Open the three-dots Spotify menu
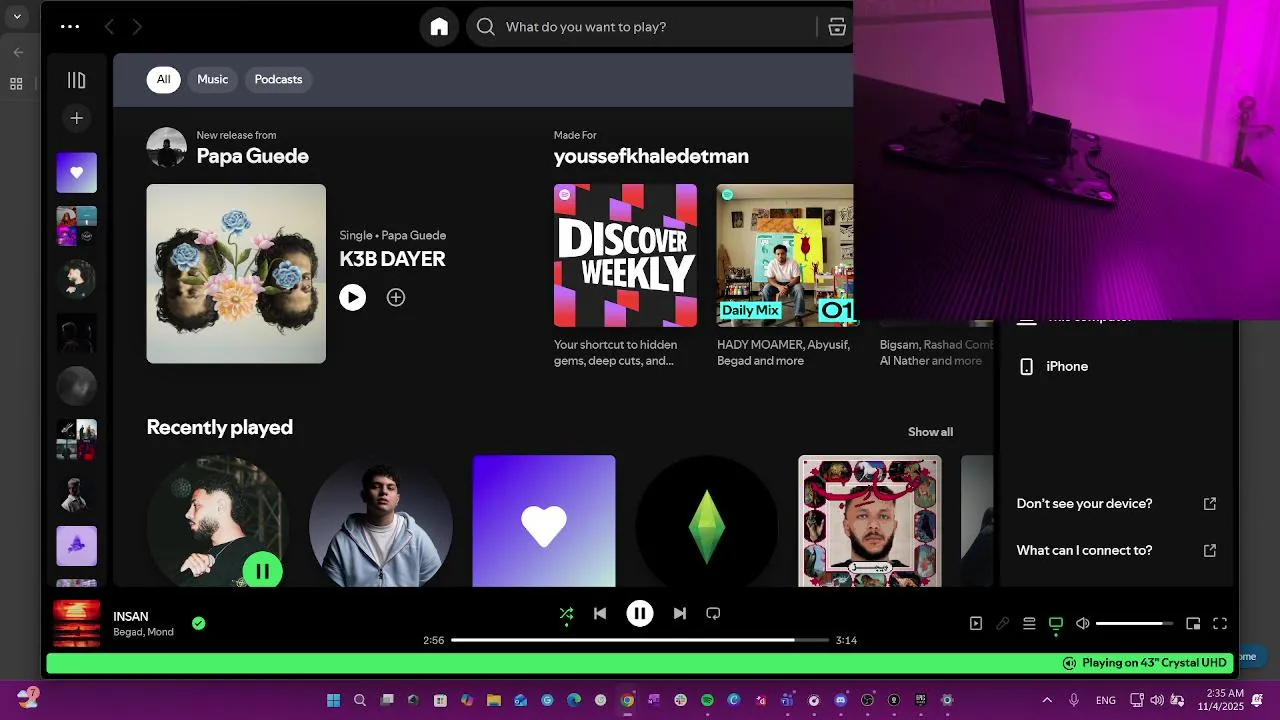 click(70, 27)
